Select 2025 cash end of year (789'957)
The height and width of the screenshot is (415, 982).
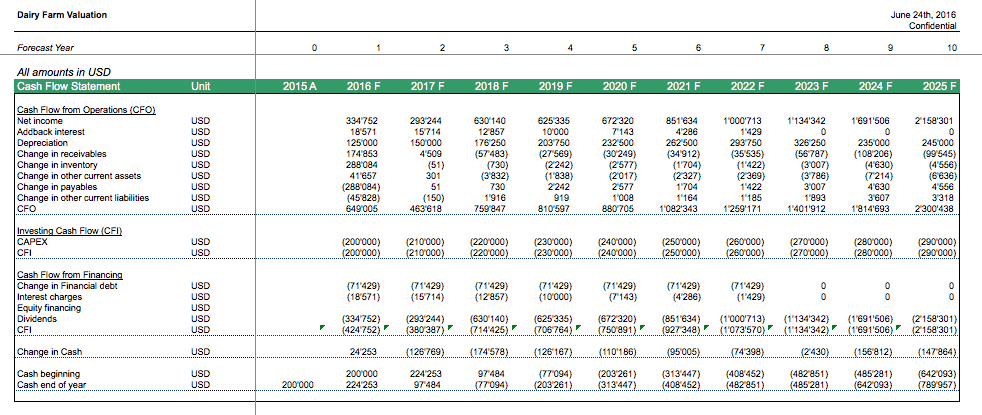[938, 385]
